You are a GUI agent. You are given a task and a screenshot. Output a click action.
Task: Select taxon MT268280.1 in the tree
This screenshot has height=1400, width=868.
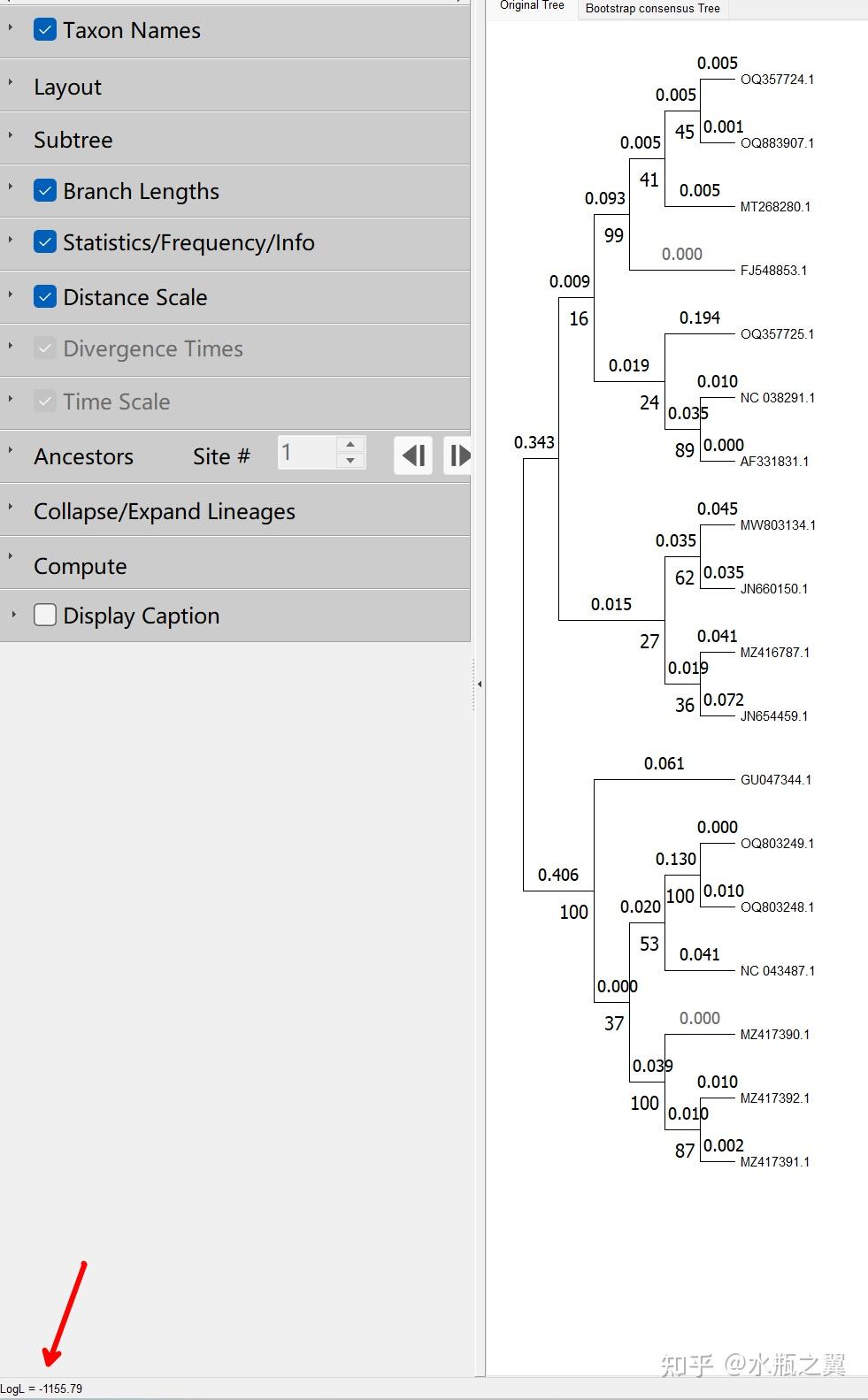(x=775, y=207)
